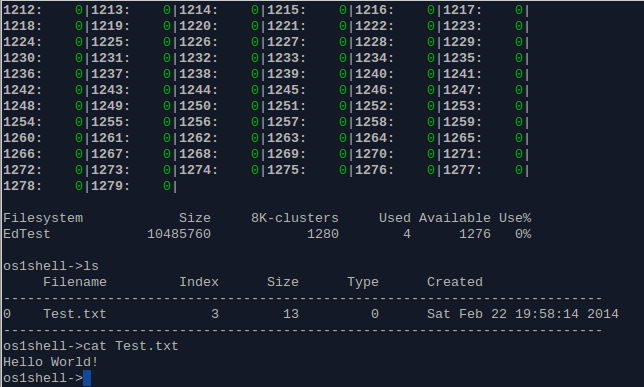Click cluster entry 1277 label
The height and width of the screenshot is (387, 644).
pyautogui.click(x=462, y=170)
